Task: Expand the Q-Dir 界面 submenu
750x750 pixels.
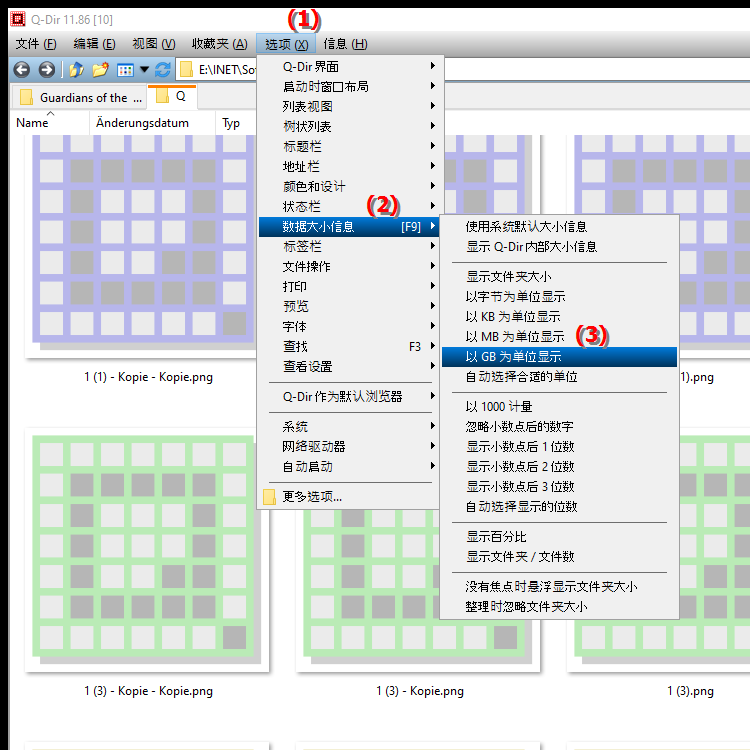Action: [x=351, y=66]
